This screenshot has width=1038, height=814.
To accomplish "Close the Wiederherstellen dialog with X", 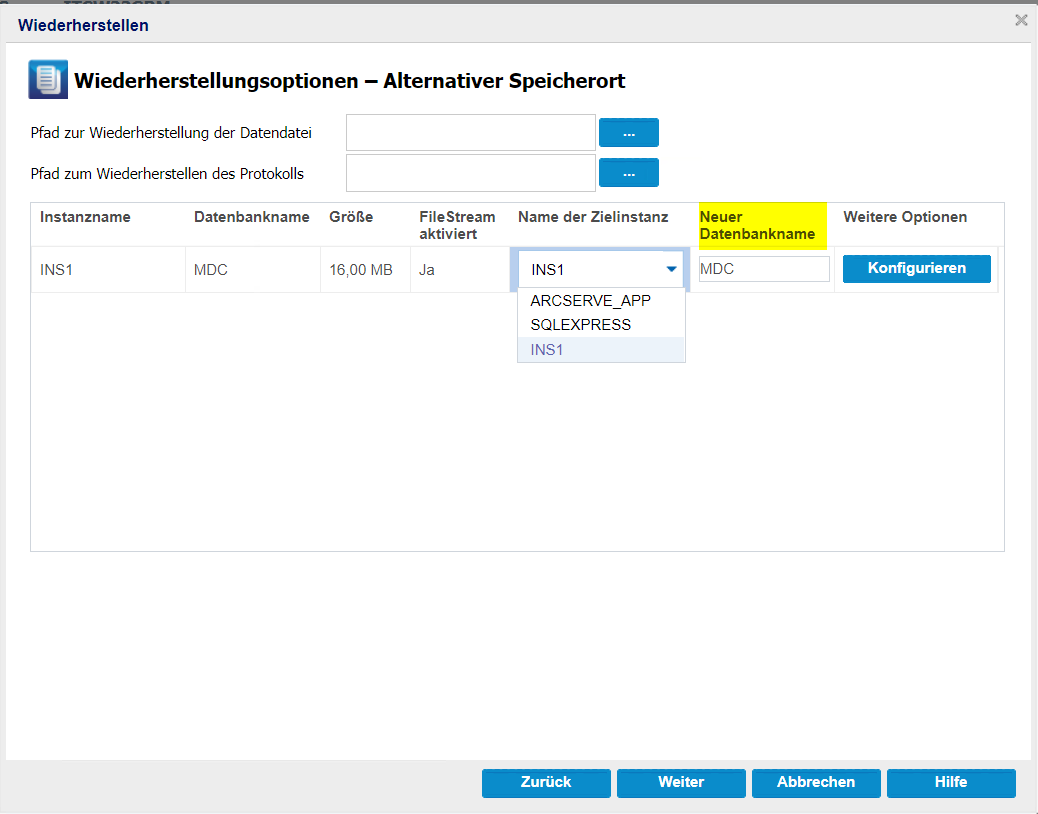I will [x=1021, y=20].
